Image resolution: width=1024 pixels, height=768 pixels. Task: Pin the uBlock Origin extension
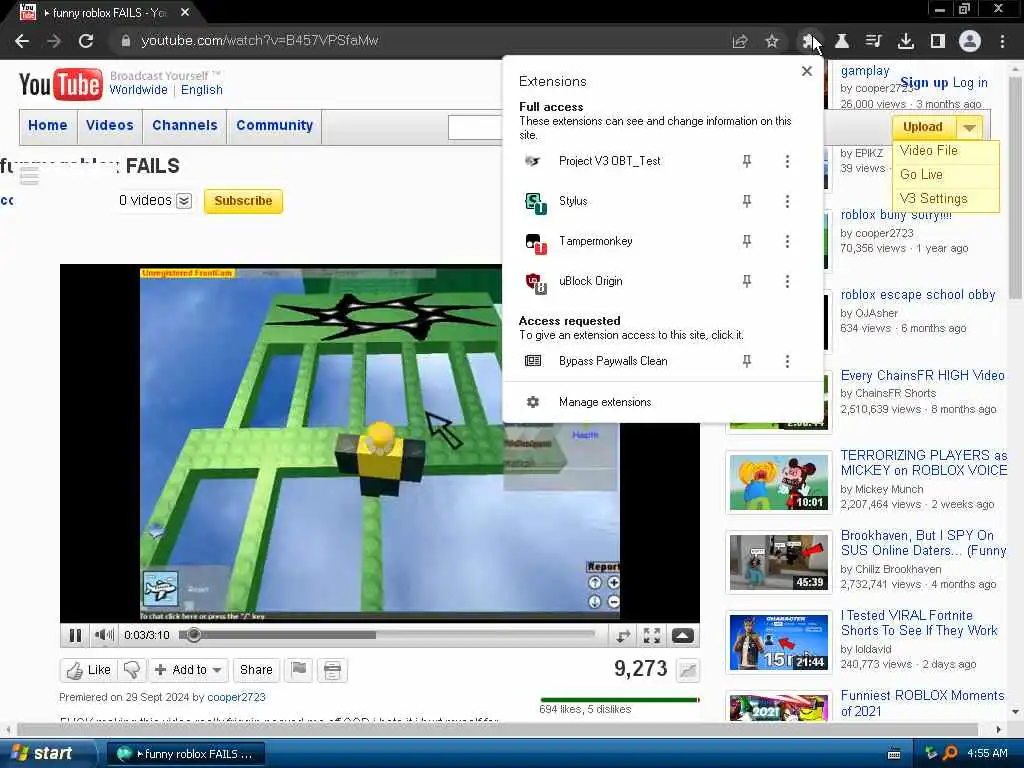pos(746,281)
